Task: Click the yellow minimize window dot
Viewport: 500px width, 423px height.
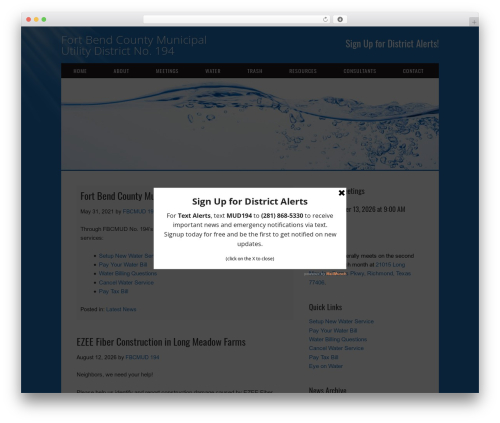Action: 36,19
